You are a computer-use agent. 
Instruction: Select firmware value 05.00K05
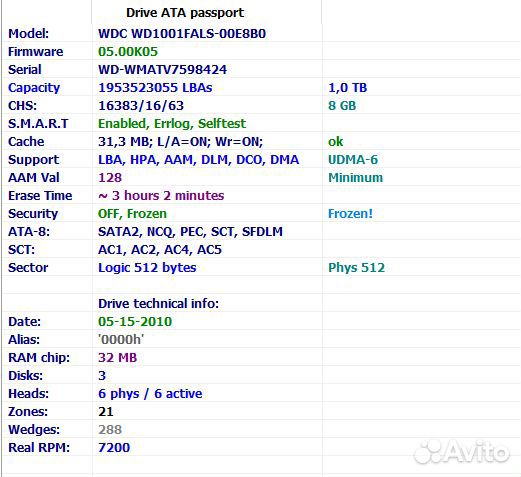tap(128, 52)
